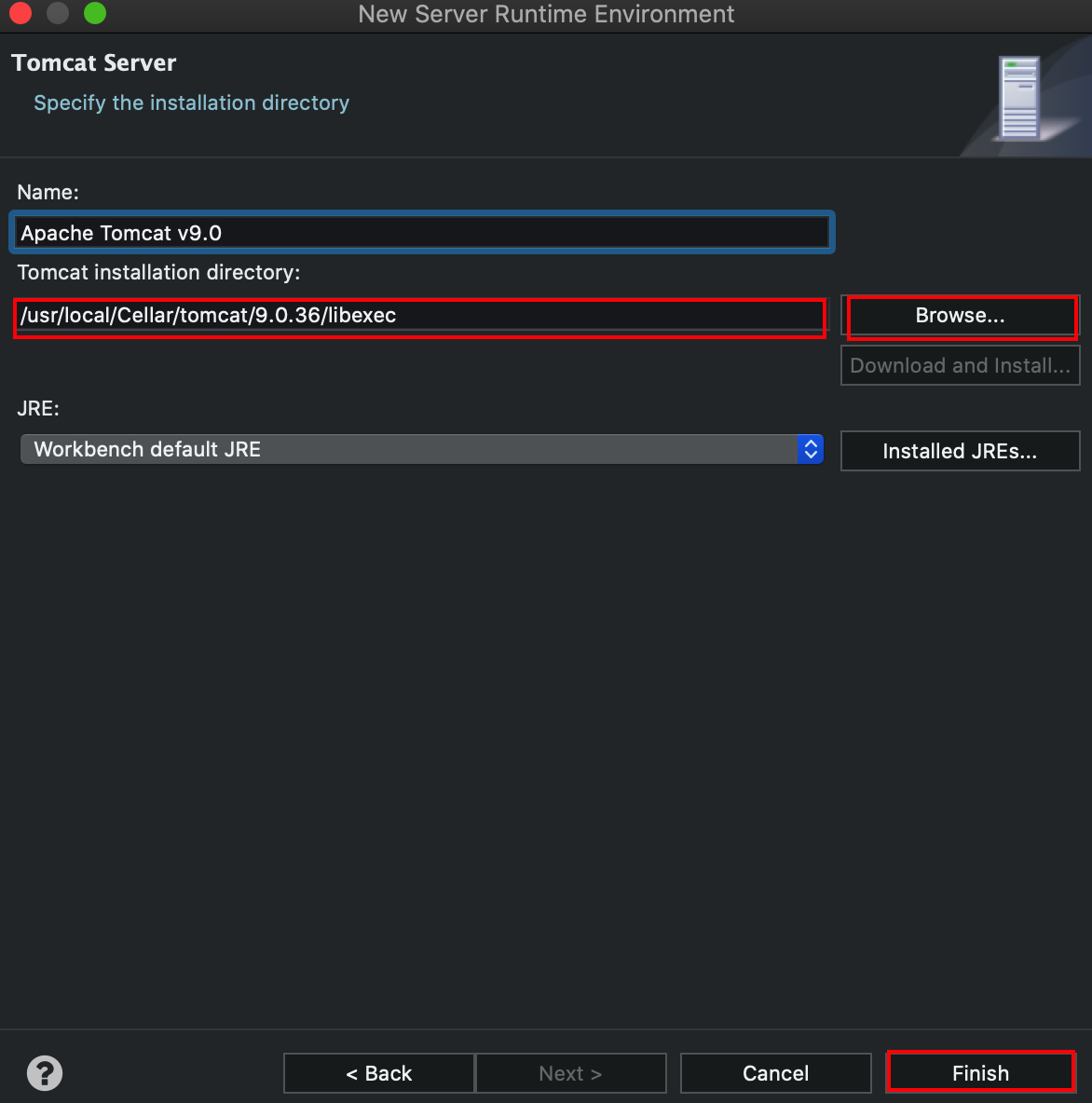Click the 'Tomcat installation directory:' label
The image size is (1092, 1103).
158,272
